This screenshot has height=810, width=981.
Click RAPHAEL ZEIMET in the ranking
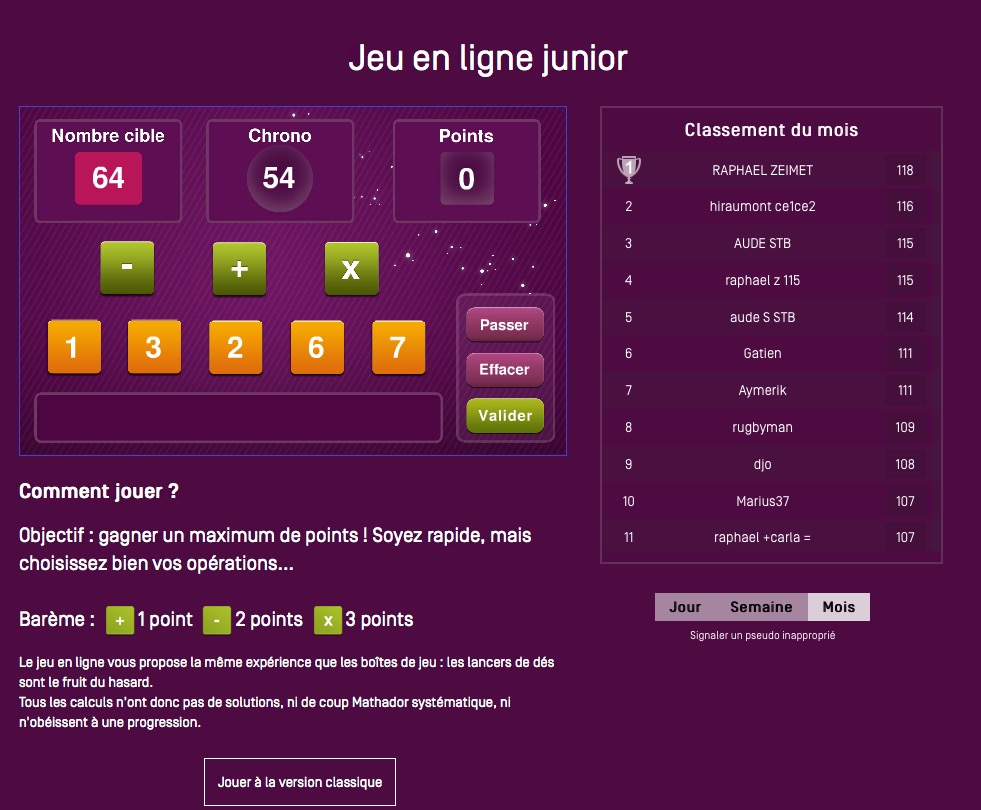point(762,170)
